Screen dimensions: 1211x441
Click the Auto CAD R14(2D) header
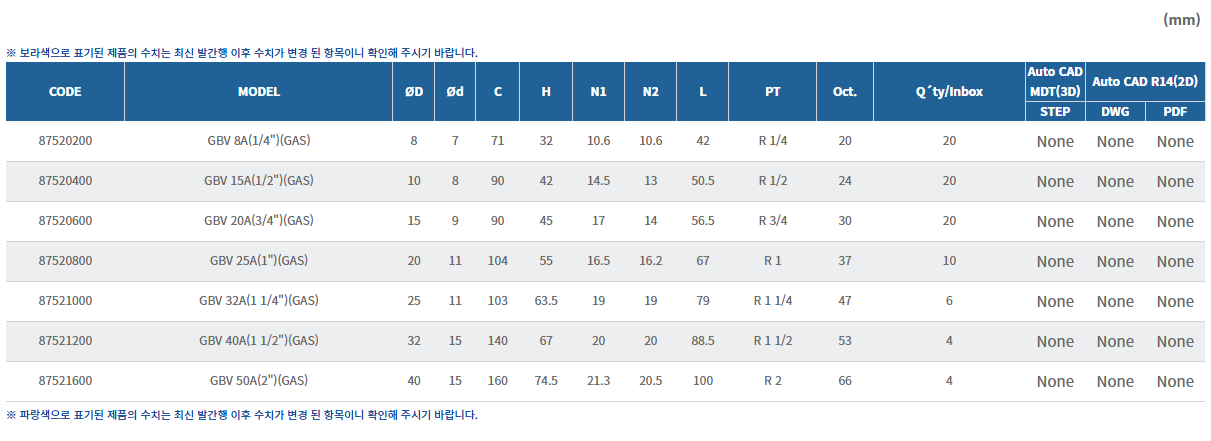click(1145, 81)
